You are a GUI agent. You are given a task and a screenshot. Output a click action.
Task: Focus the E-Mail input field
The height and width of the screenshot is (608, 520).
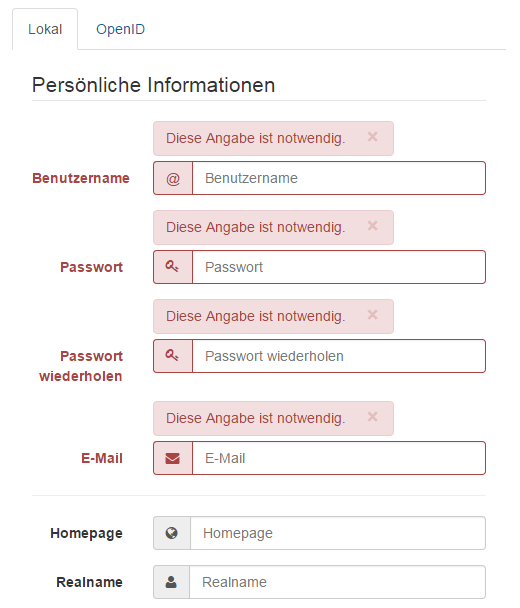tap(339, 458)
